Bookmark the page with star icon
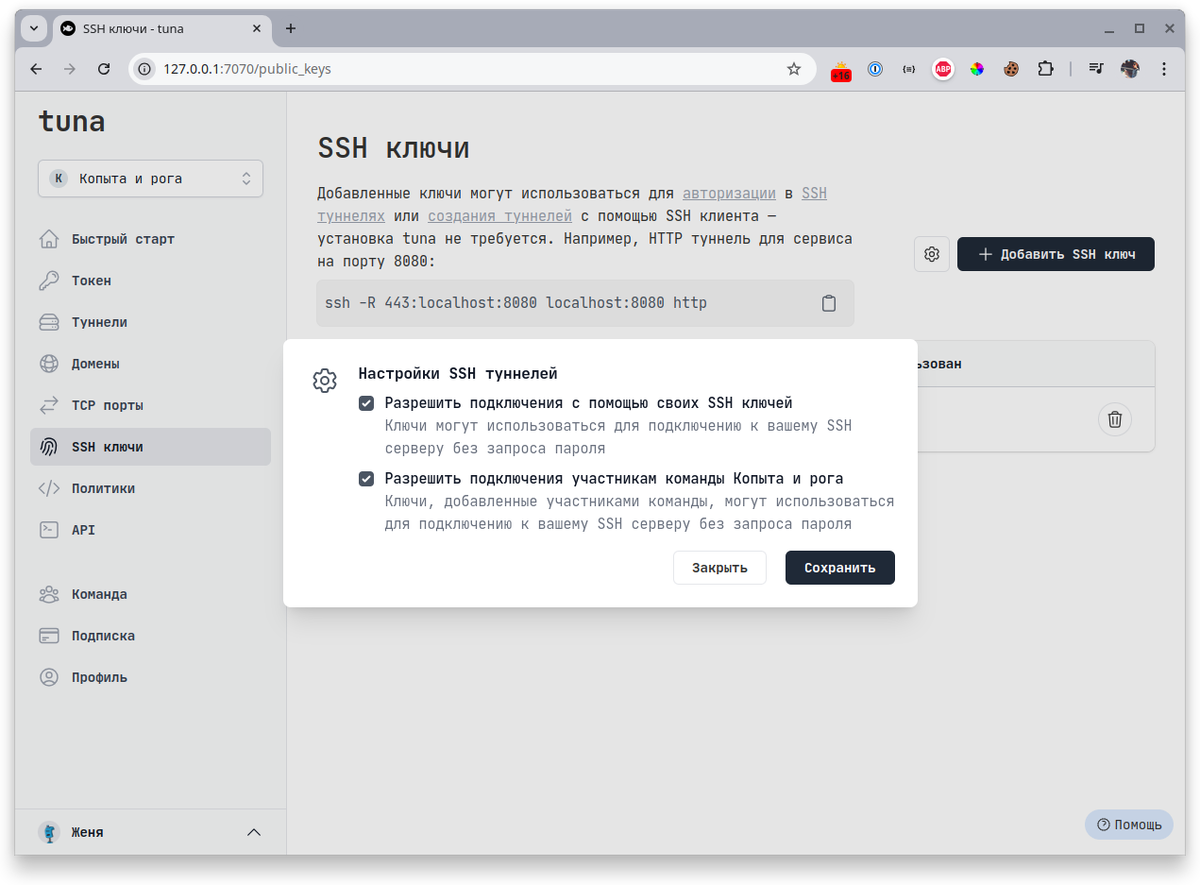The image size is (1200, 885). tap(794, 69)
